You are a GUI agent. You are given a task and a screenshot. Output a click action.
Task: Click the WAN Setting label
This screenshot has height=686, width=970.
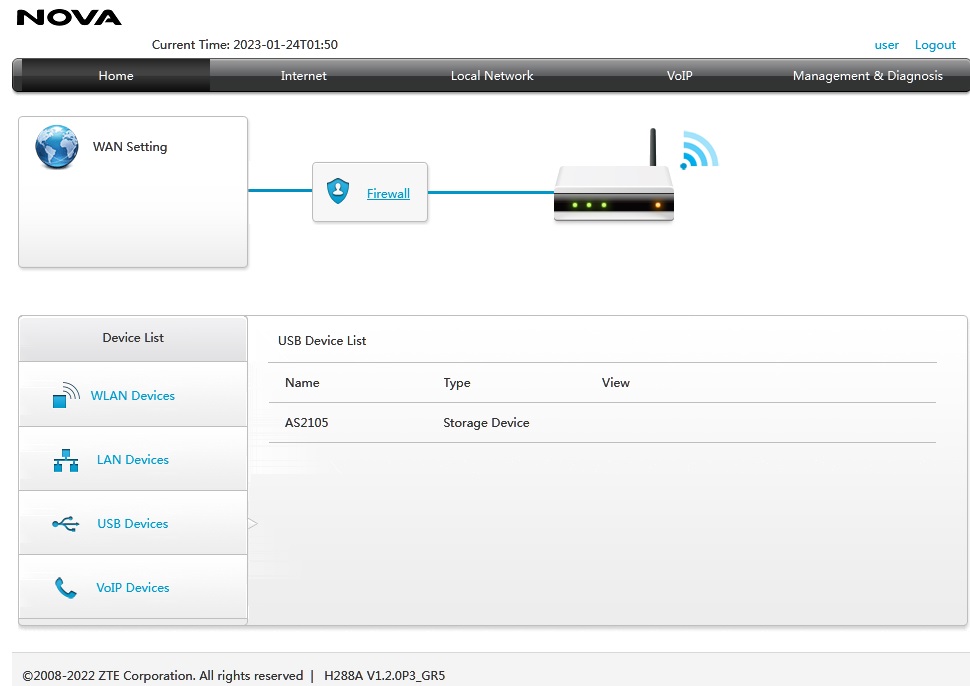click(130, 147)
